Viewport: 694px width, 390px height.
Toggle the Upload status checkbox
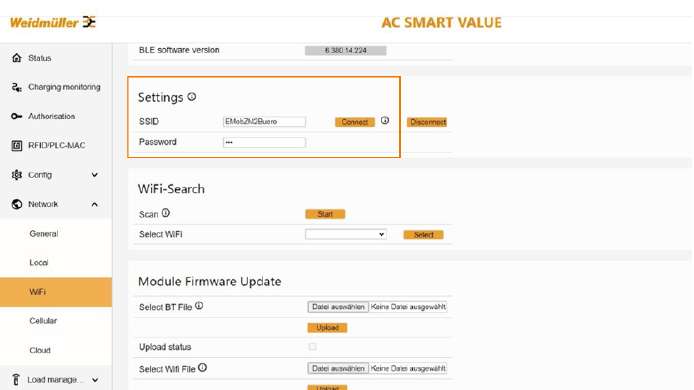pyautogui.click(x=312, y=347)
